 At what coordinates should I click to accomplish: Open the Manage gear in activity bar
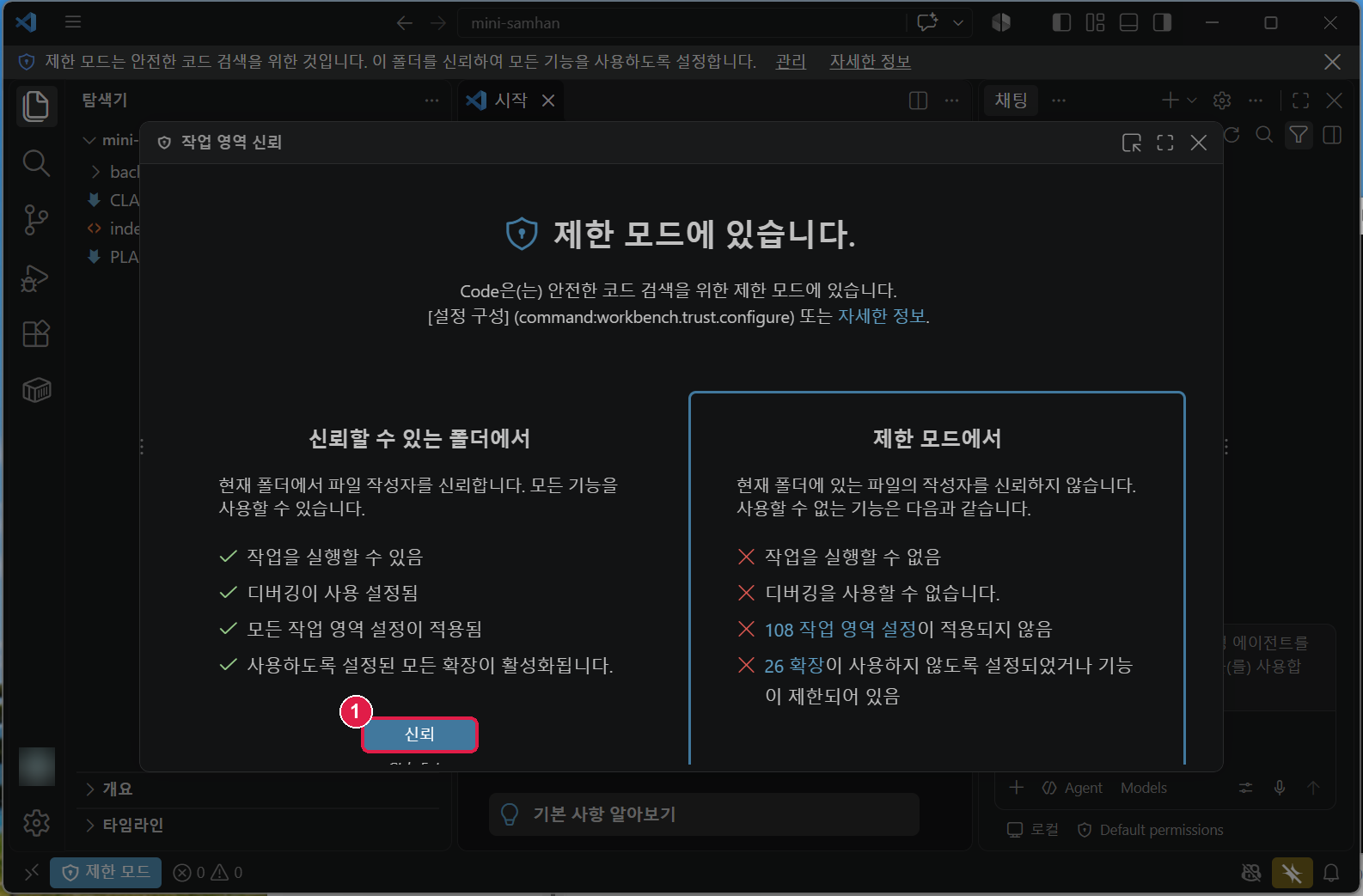point(36,823)
